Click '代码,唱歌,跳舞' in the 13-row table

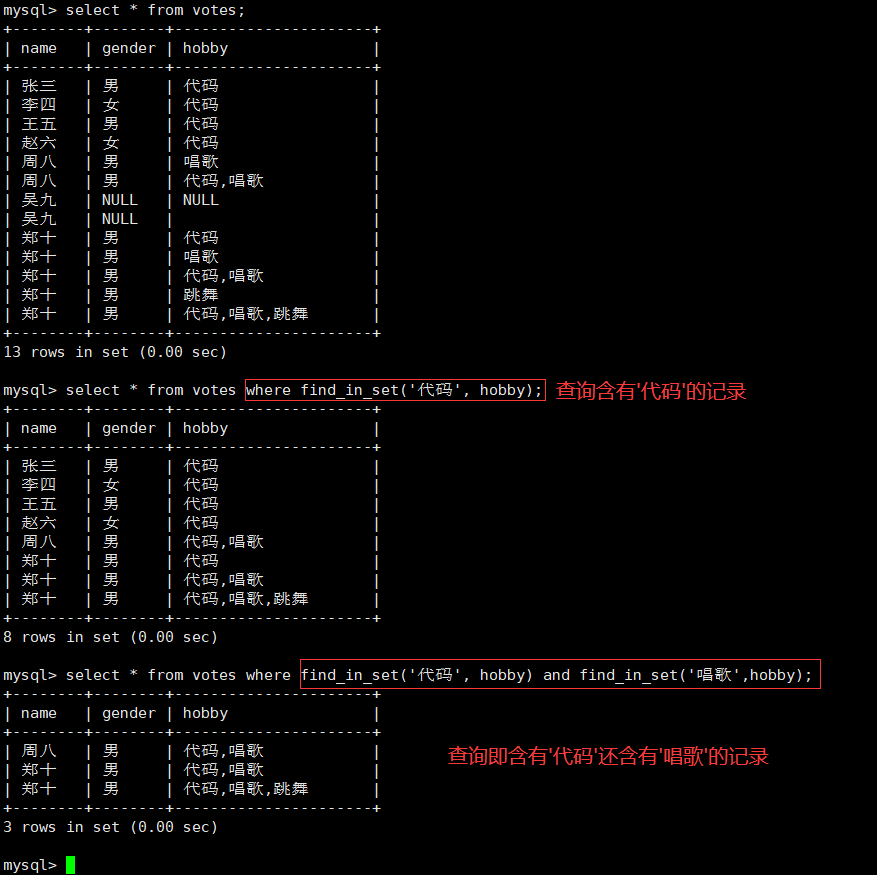tap(246, 313)
